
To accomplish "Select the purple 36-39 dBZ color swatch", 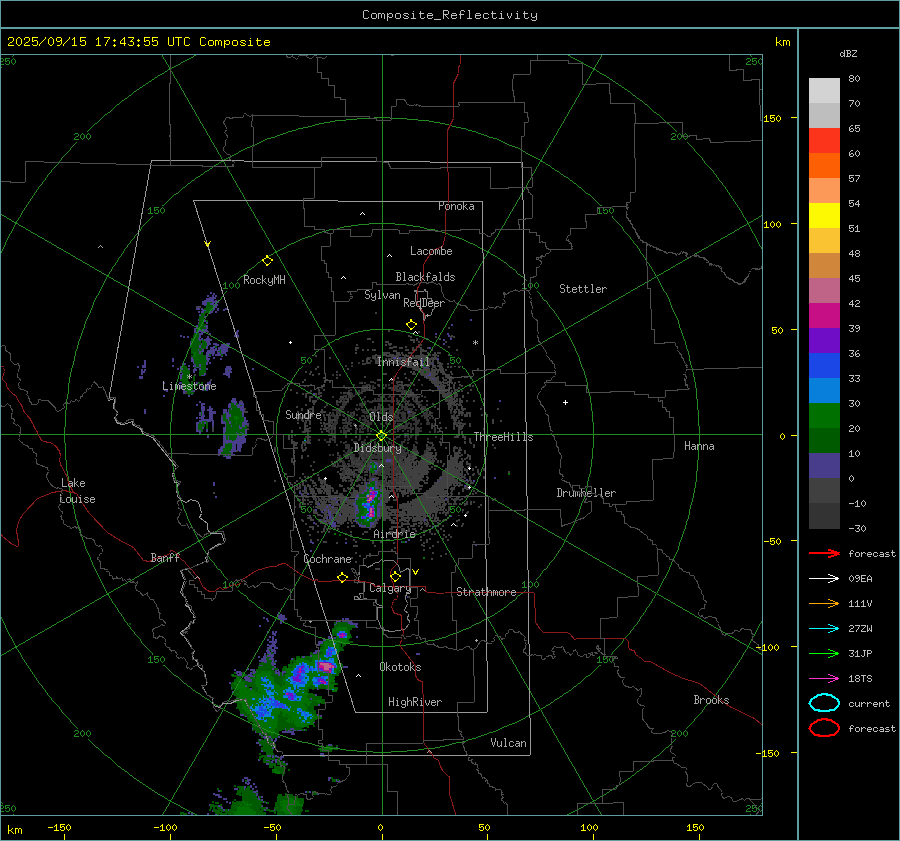I will pos(824,341).
